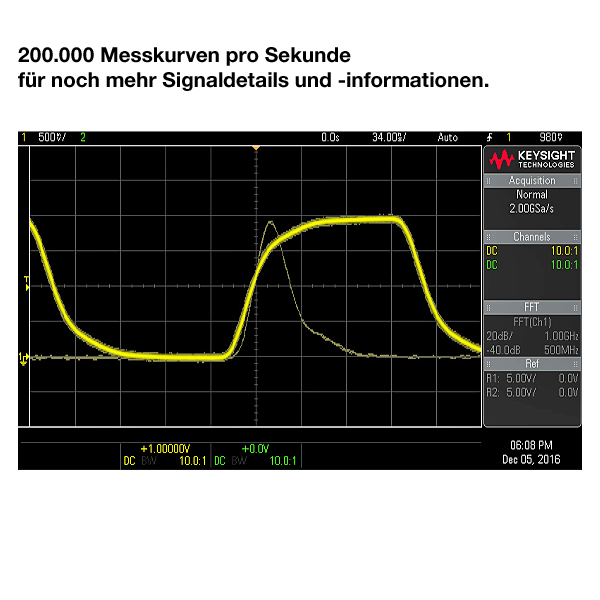Screen dimensions: 600x600
Task: Click the Keysight Technologies logo
Action: (x=532, y=159)
